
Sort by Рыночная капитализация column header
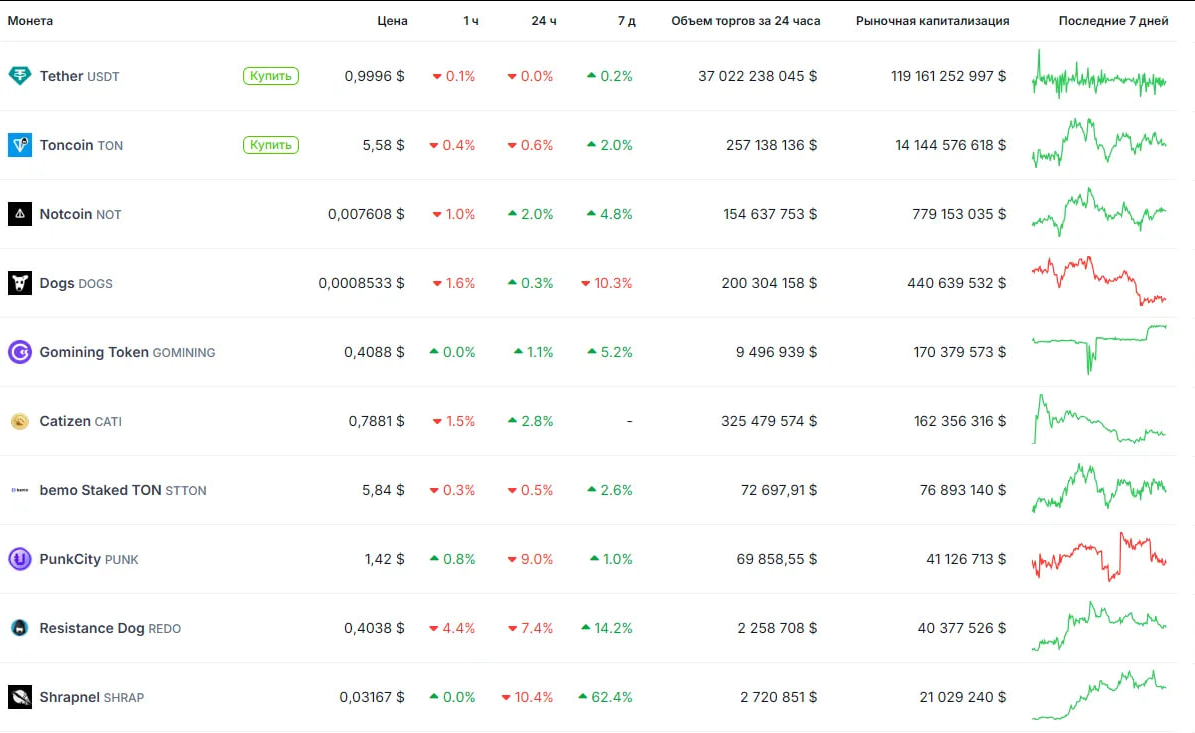pos(932,21)
